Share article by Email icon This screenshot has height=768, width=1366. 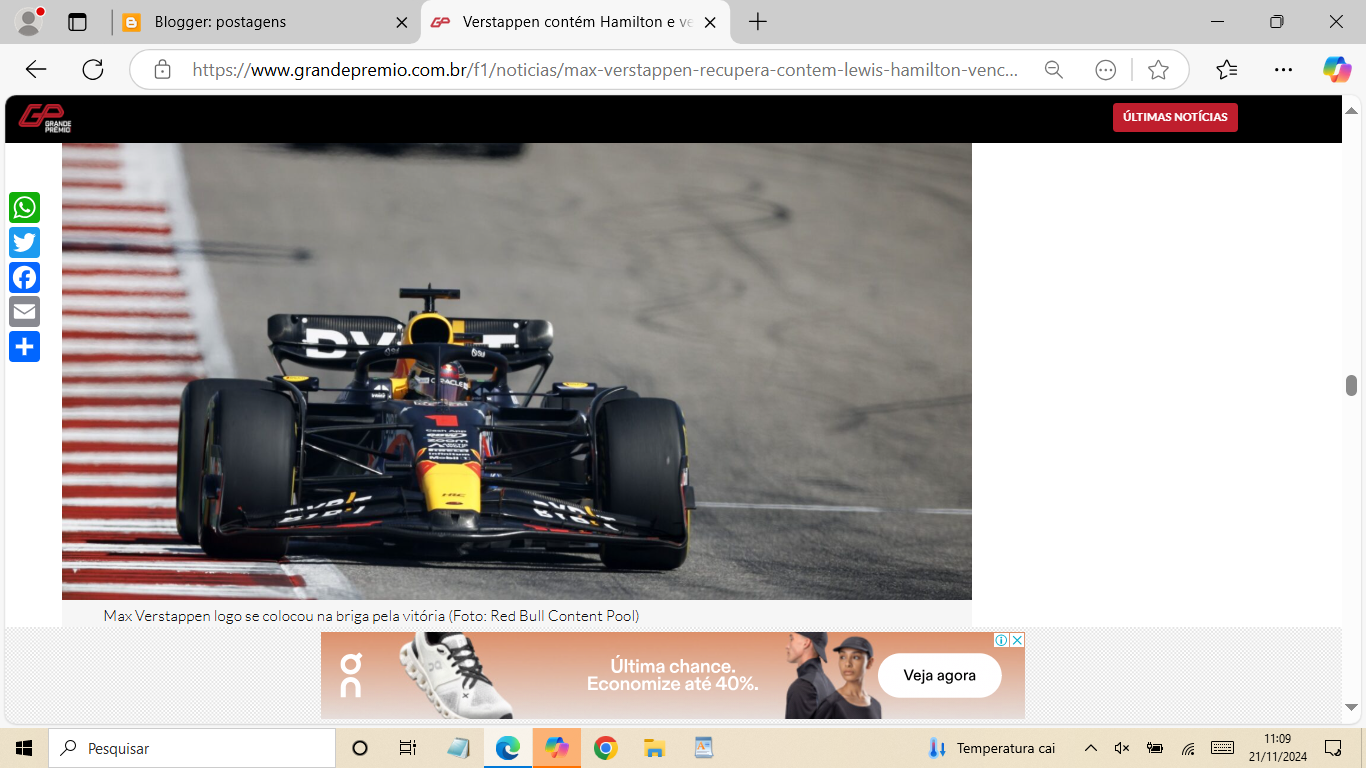click(x=24, y=312)
